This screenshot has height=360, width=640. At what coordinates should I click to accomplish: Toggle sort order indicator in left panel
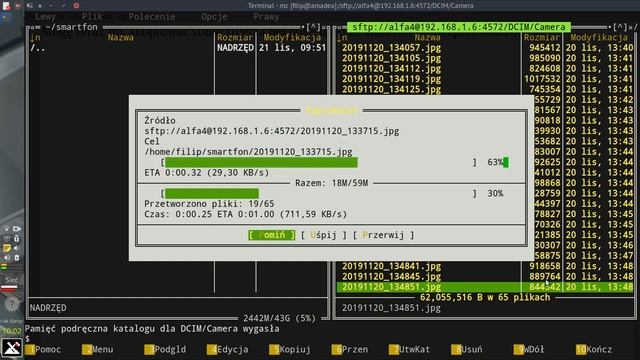35,38
